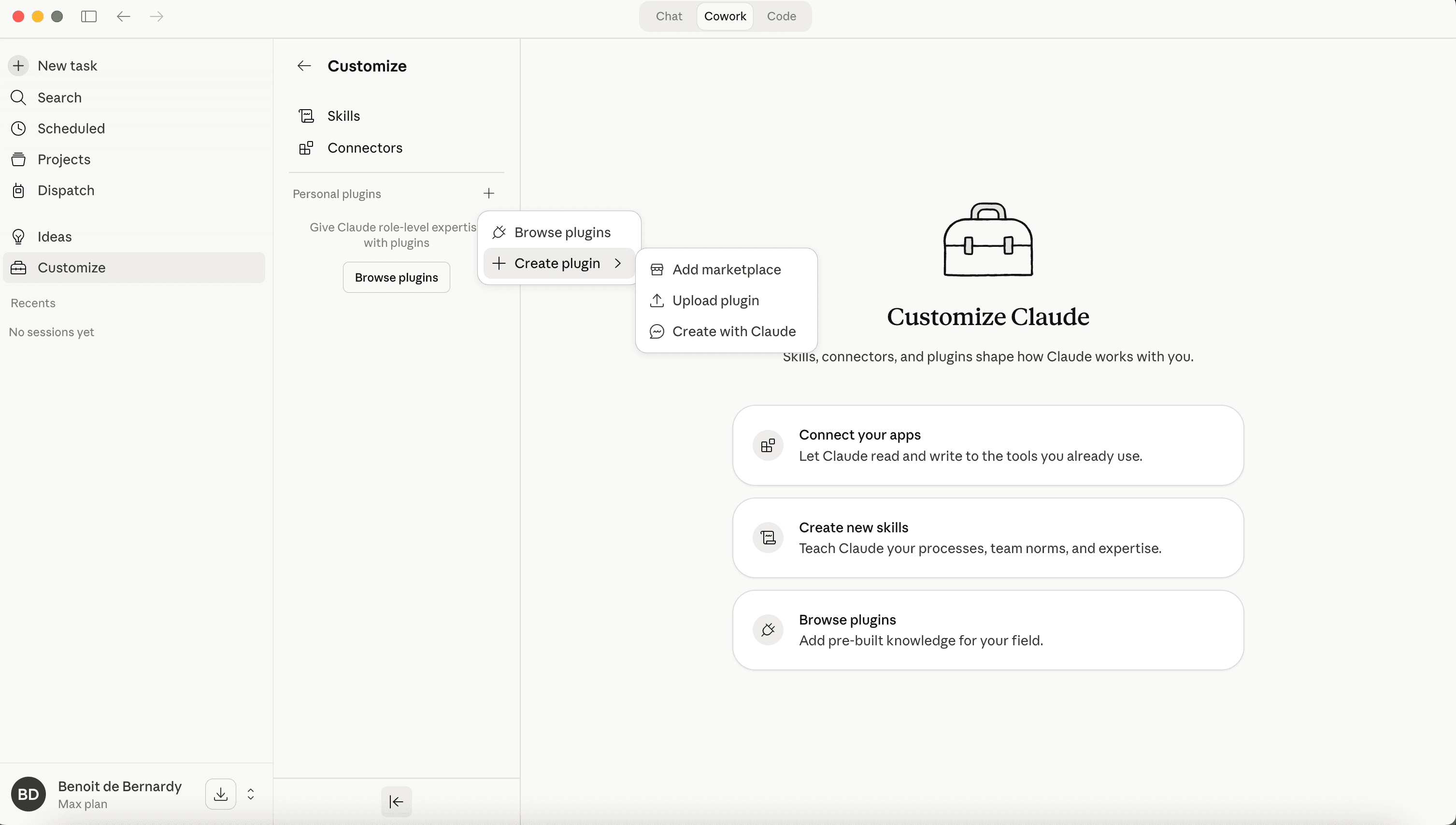Click the Search magnifier icon

[x=18, y=98]
